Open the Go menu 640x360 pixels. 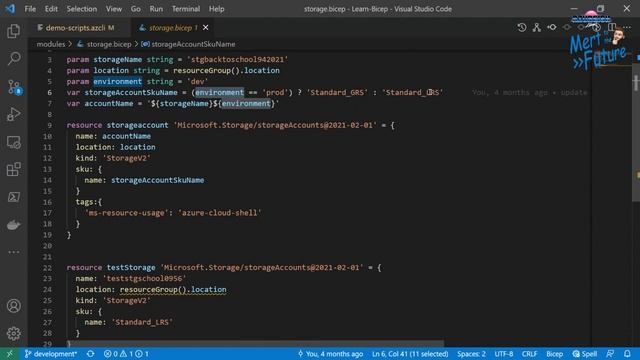coord(136,9)
